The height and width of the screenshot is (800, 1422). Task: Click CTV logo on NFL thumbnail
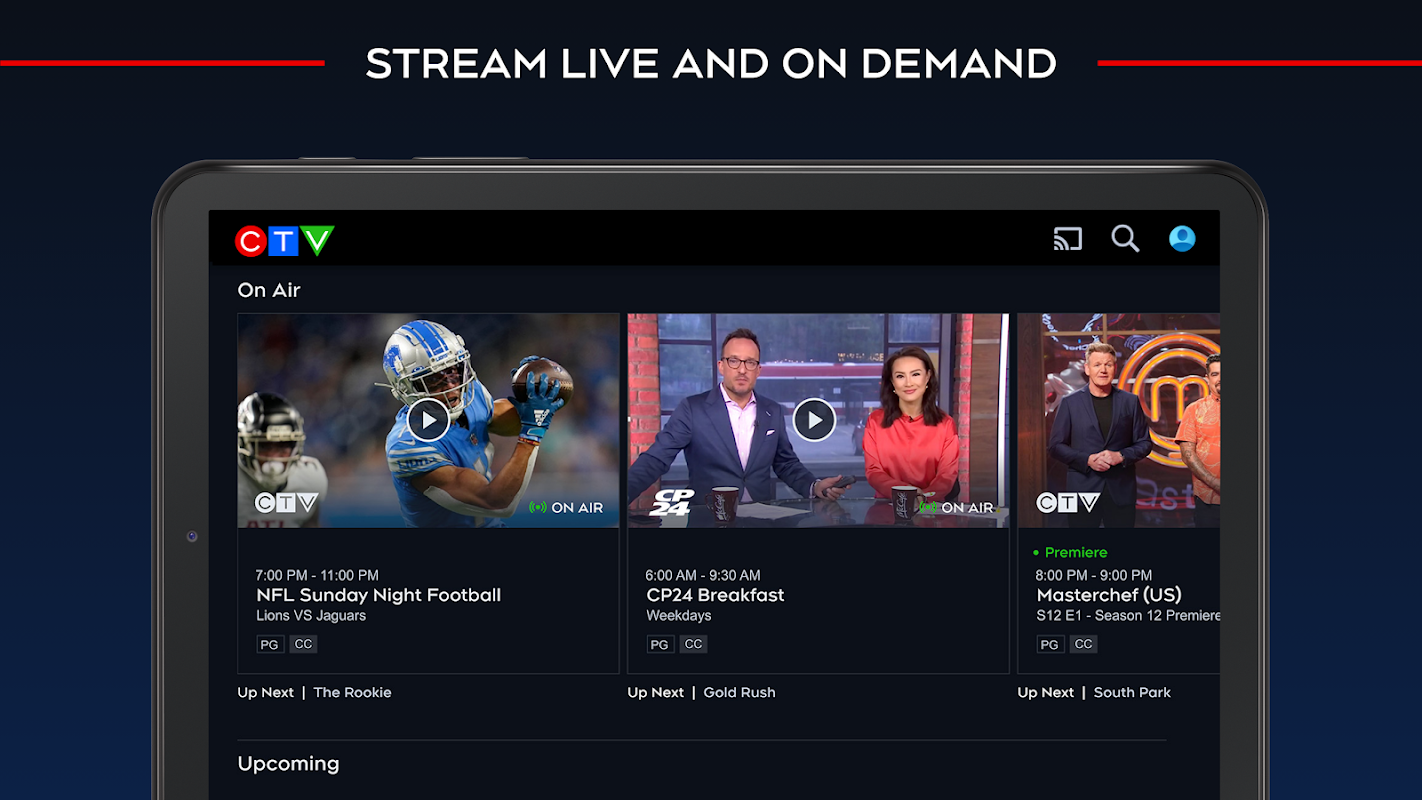click(x=286, y=503)
